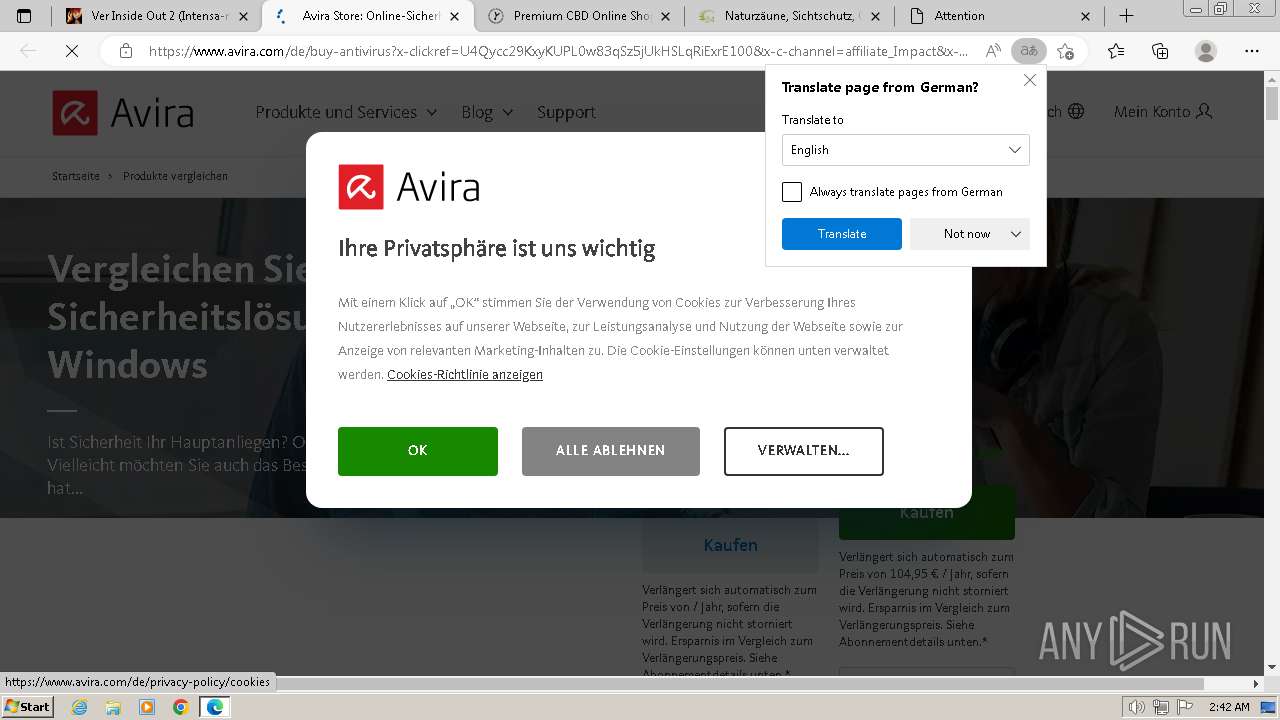Open the Support page
The image size is (1280, 720).
pyautogui.click(x=566, y=112)
